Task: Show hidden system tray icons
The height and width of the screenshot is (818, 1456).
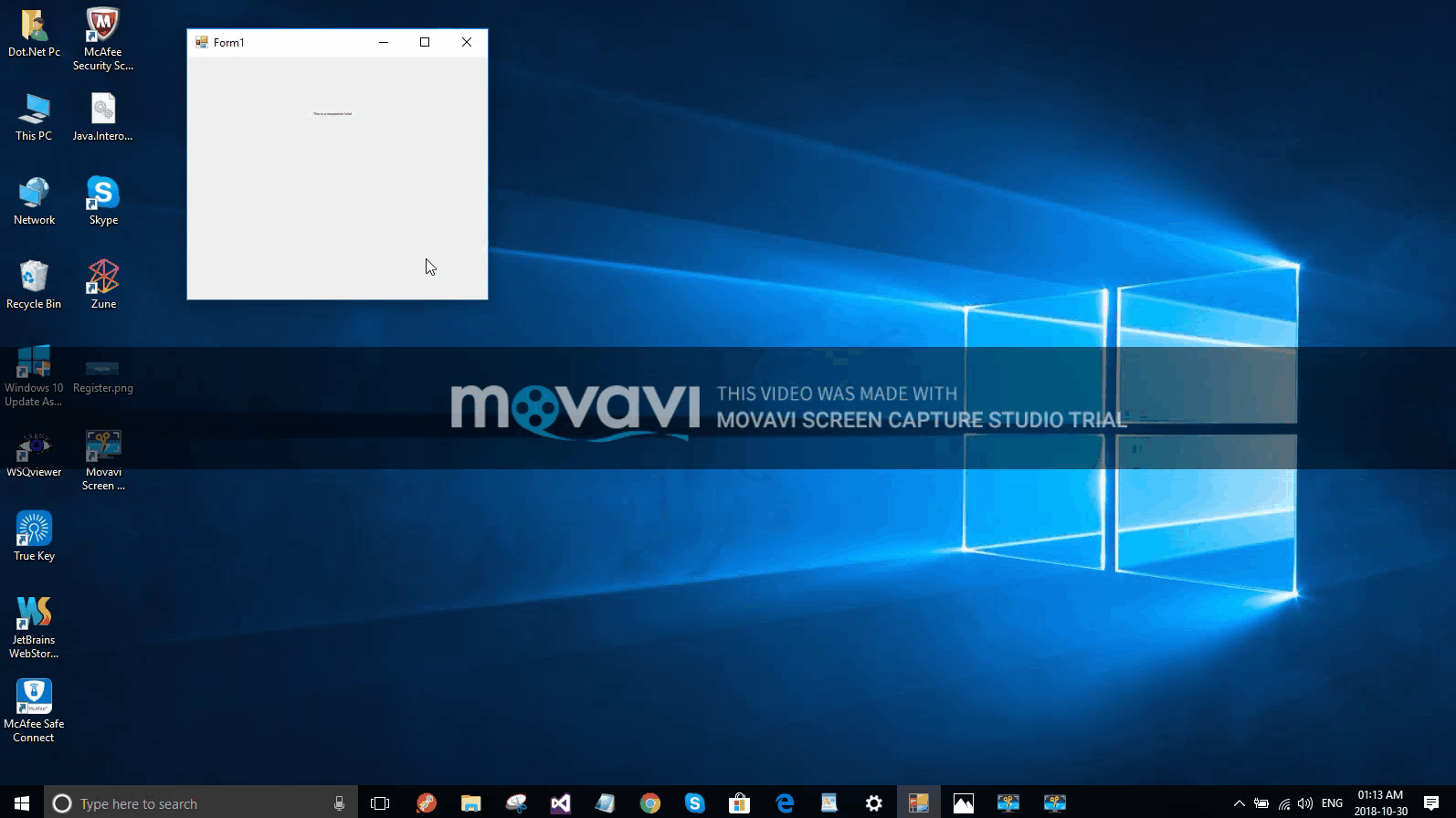Action: pyautogui.click(x=1239, y=803)
